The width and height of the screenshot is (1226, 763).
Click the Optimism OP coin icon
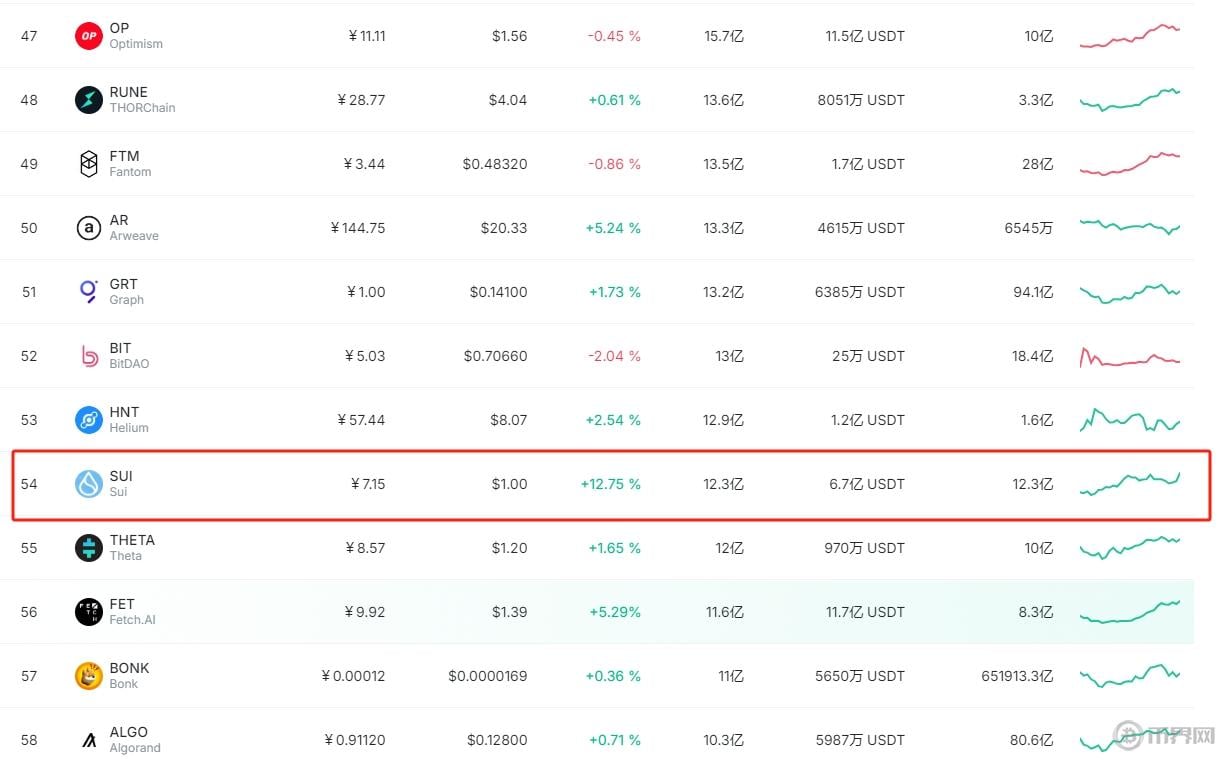coord(89,36)
